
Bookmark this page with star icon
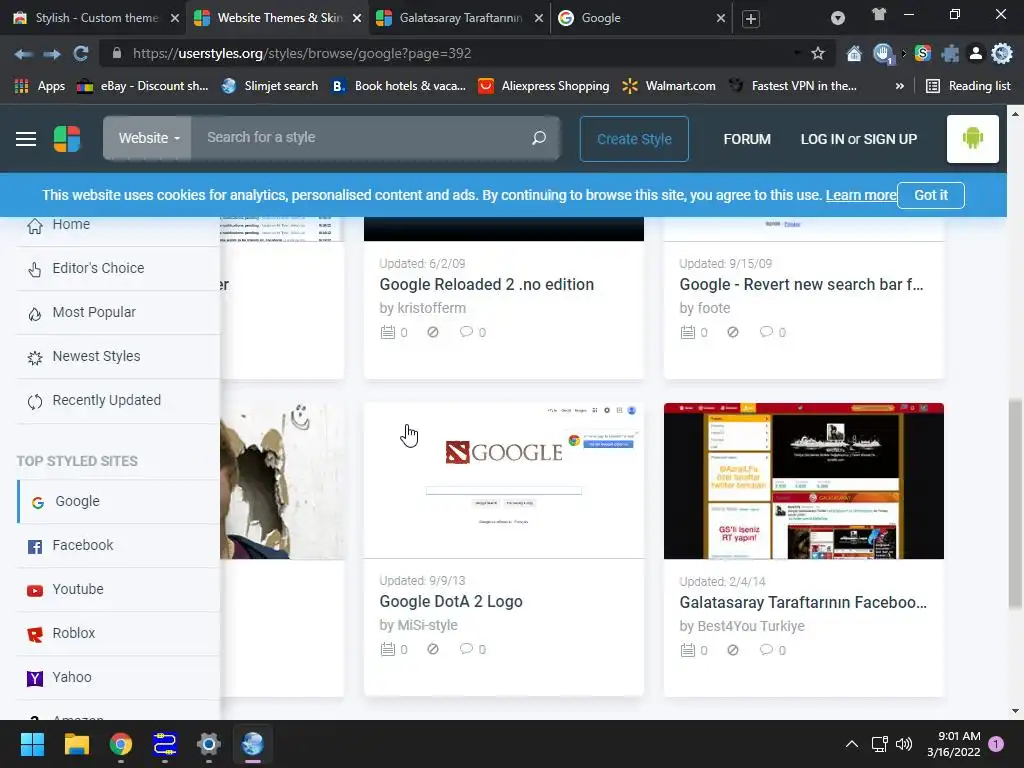[x=818, y=54]
